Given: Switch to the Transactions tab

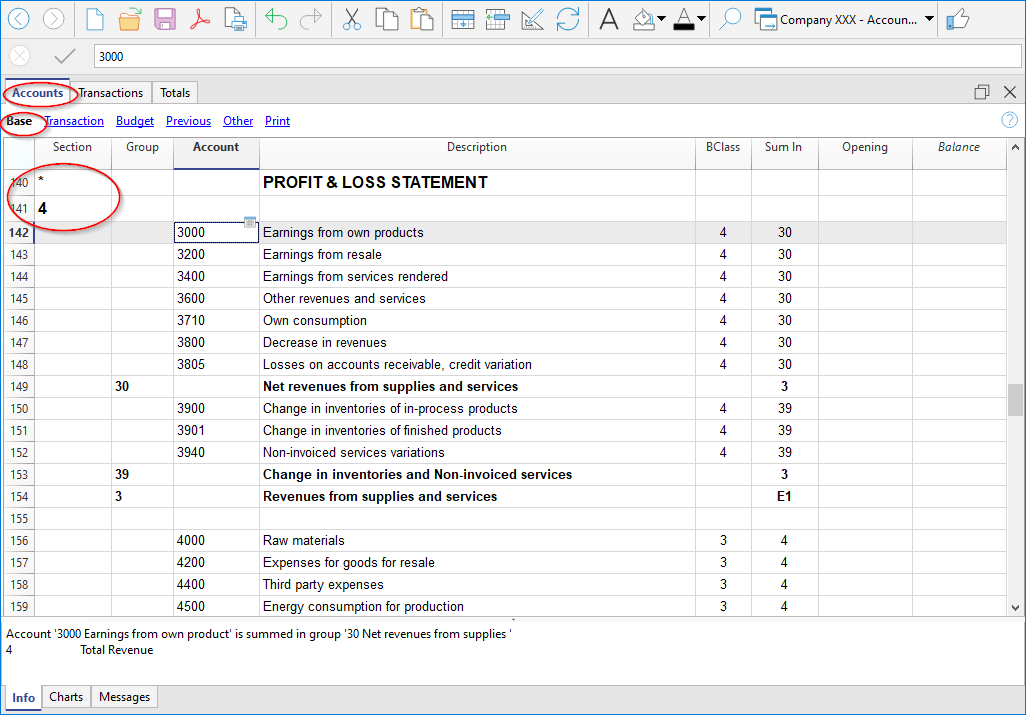Looking at the screenshot, I should tap(111, 93).
